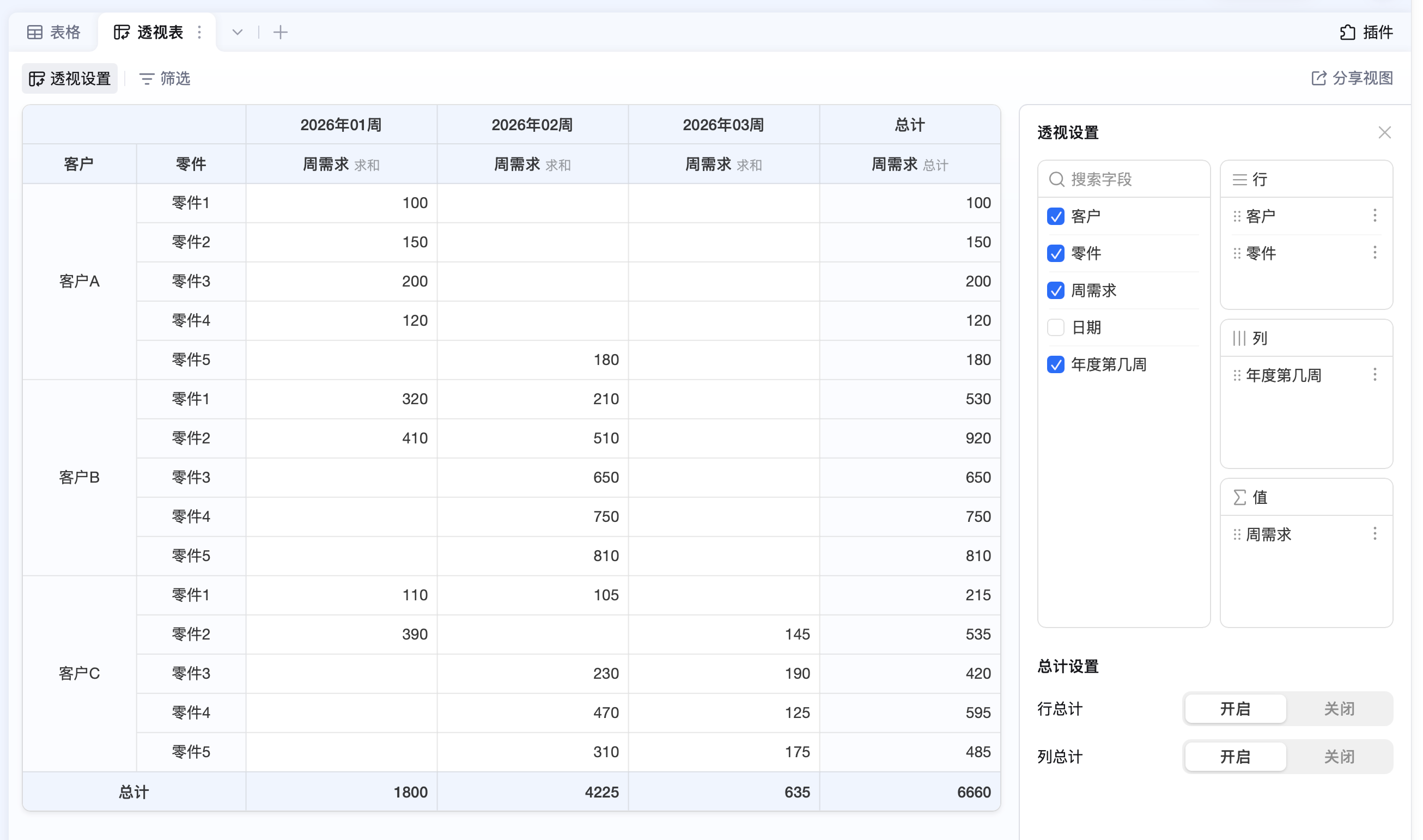Switch to the 表格 tab
The image size is (1423, 840).
[x=54, y=32]
